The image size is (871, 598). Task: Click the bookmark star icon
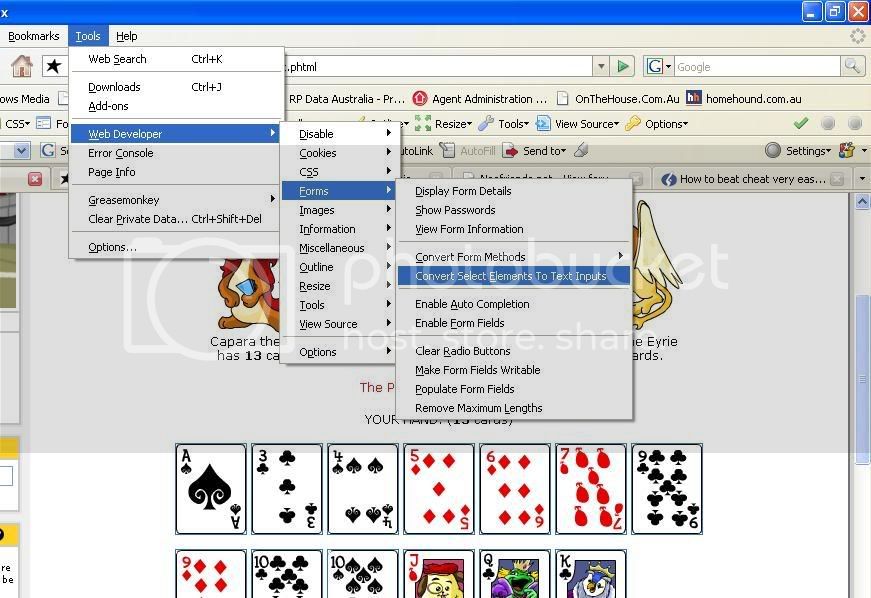[x=52, y=67]
